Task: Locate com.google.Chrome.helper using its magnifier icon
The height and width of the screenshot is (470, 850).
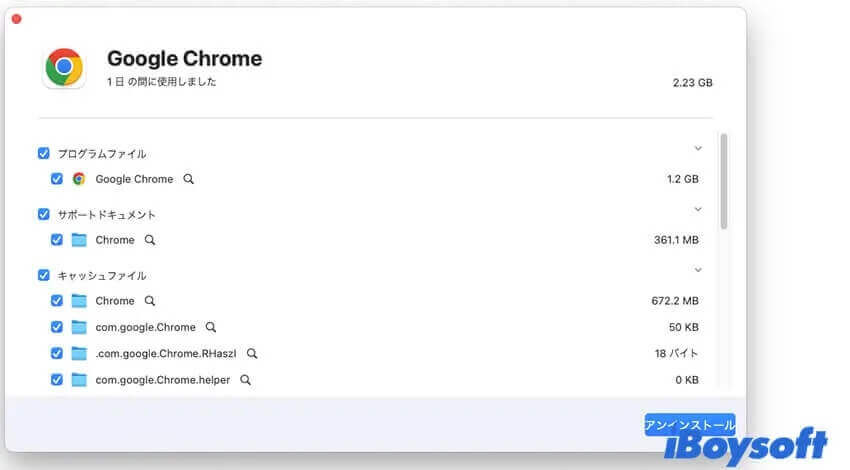Action: click(x=246, y=380)
